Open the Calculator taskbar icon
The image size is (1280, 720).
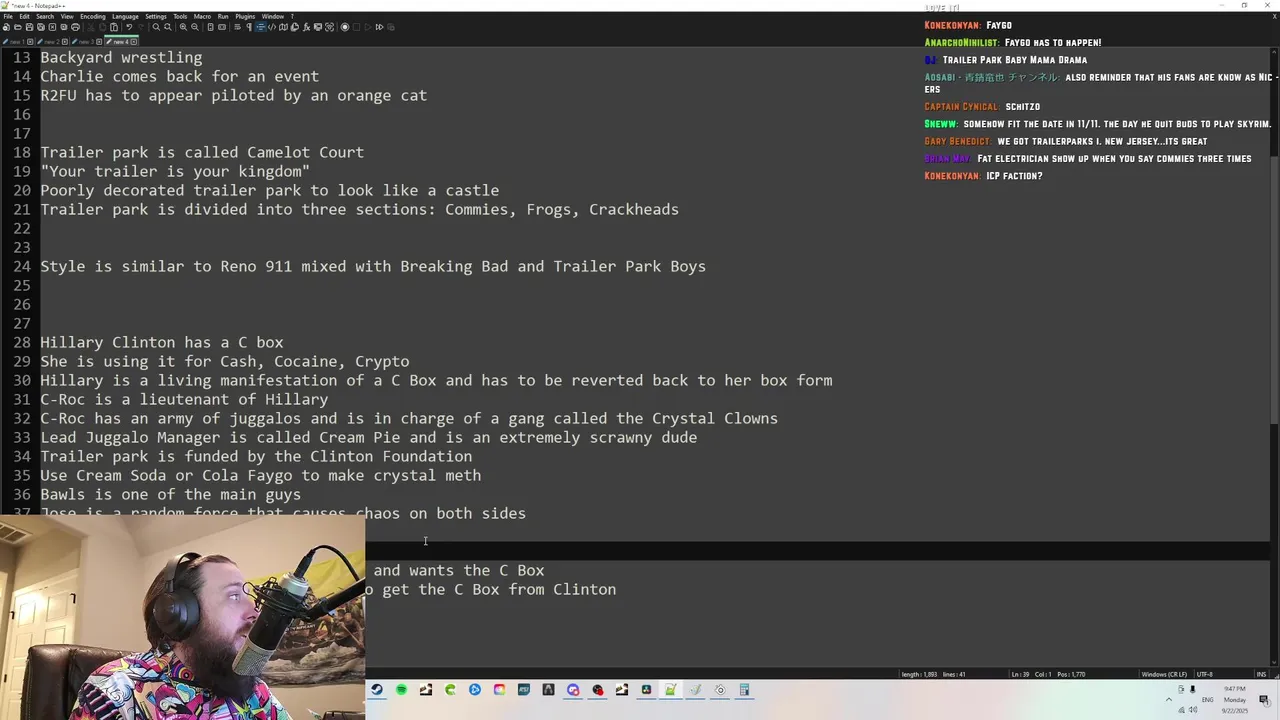744,690
